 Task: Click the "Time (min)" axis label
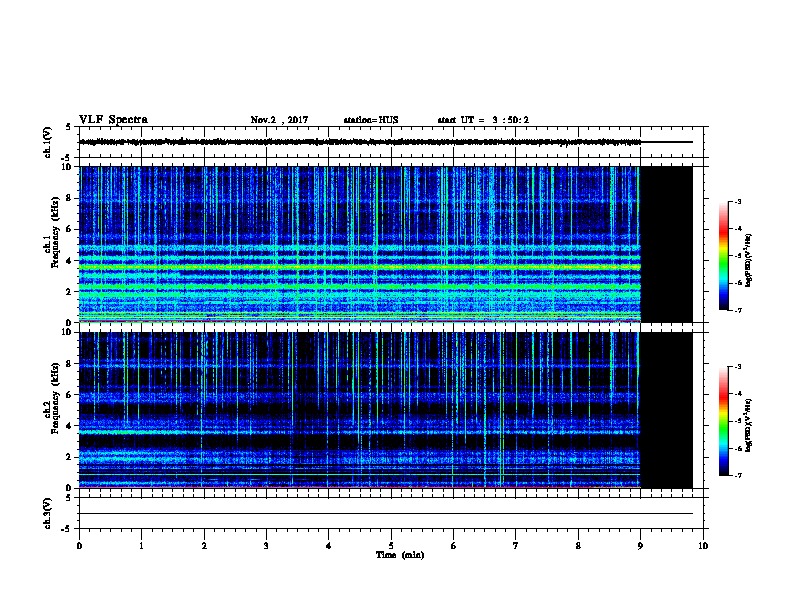pyautogui.click(x=400, y=555)
